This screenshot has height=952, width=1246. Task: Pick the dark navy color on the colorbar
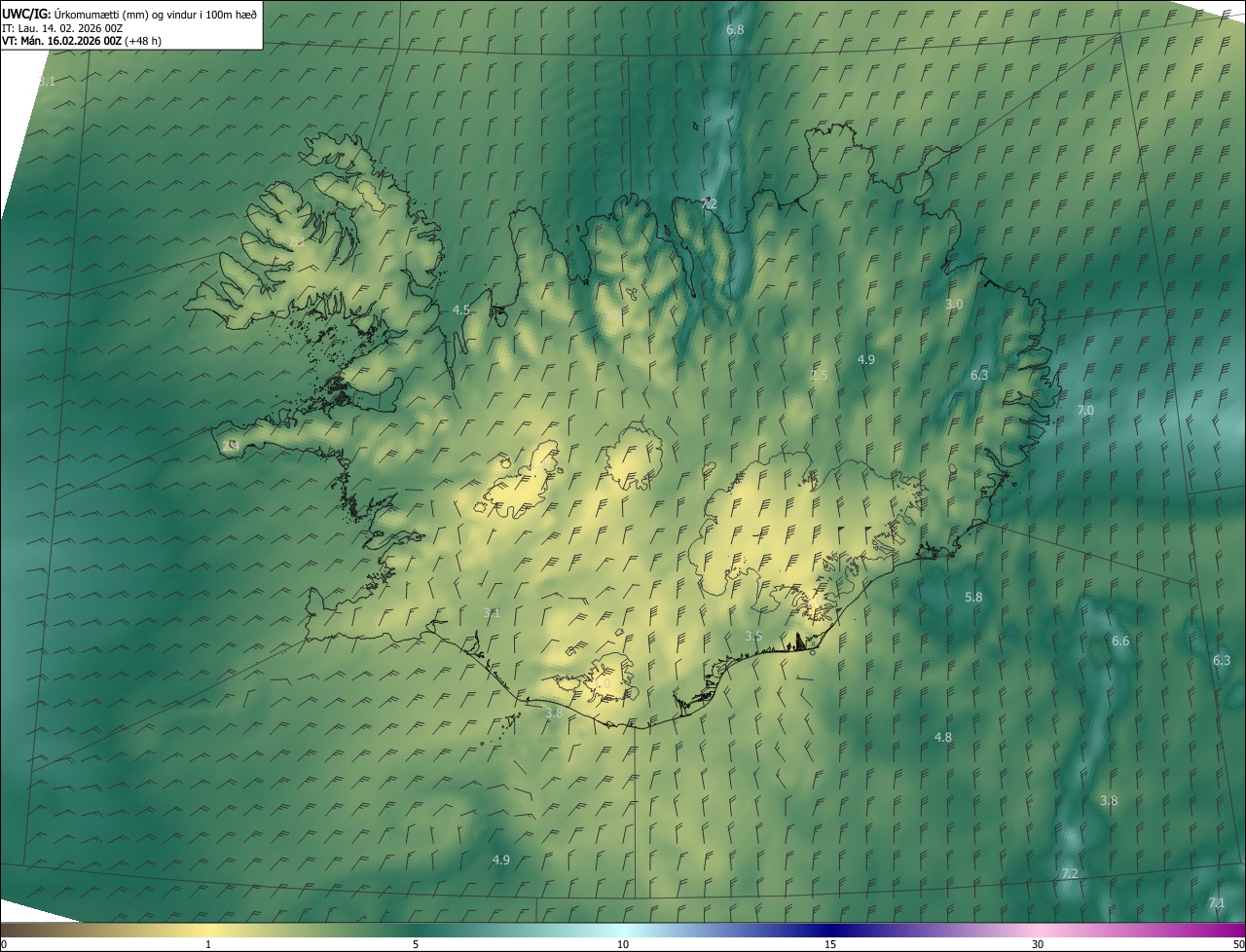[x=830, y=930]
